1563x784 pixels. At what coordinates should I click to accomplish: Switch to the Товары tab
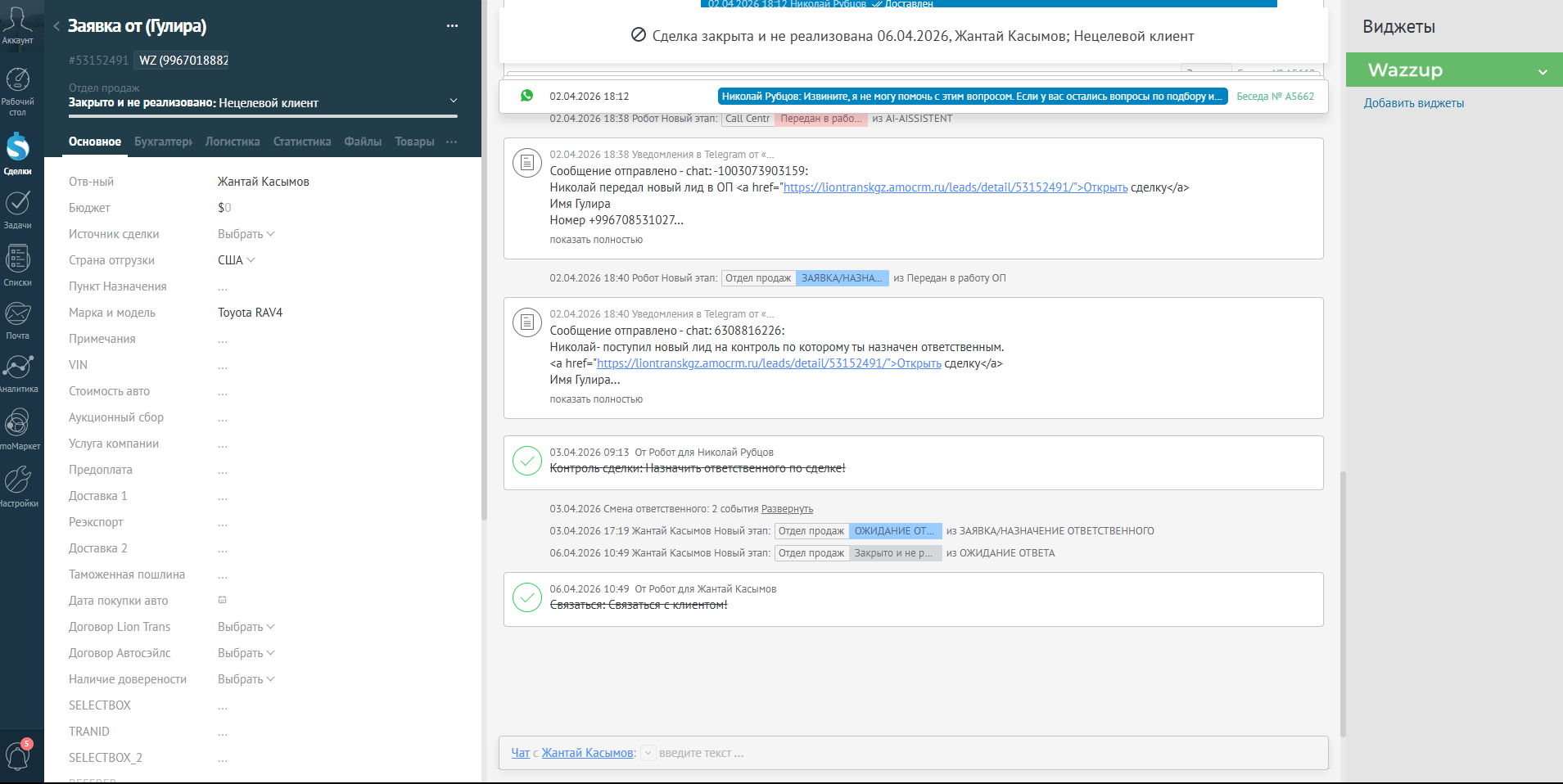(x=414, y=142)
